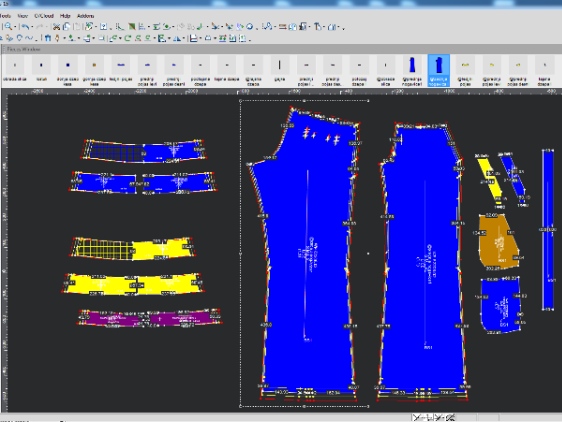Click the green rotate arrow icon

(x=128, y=38)
